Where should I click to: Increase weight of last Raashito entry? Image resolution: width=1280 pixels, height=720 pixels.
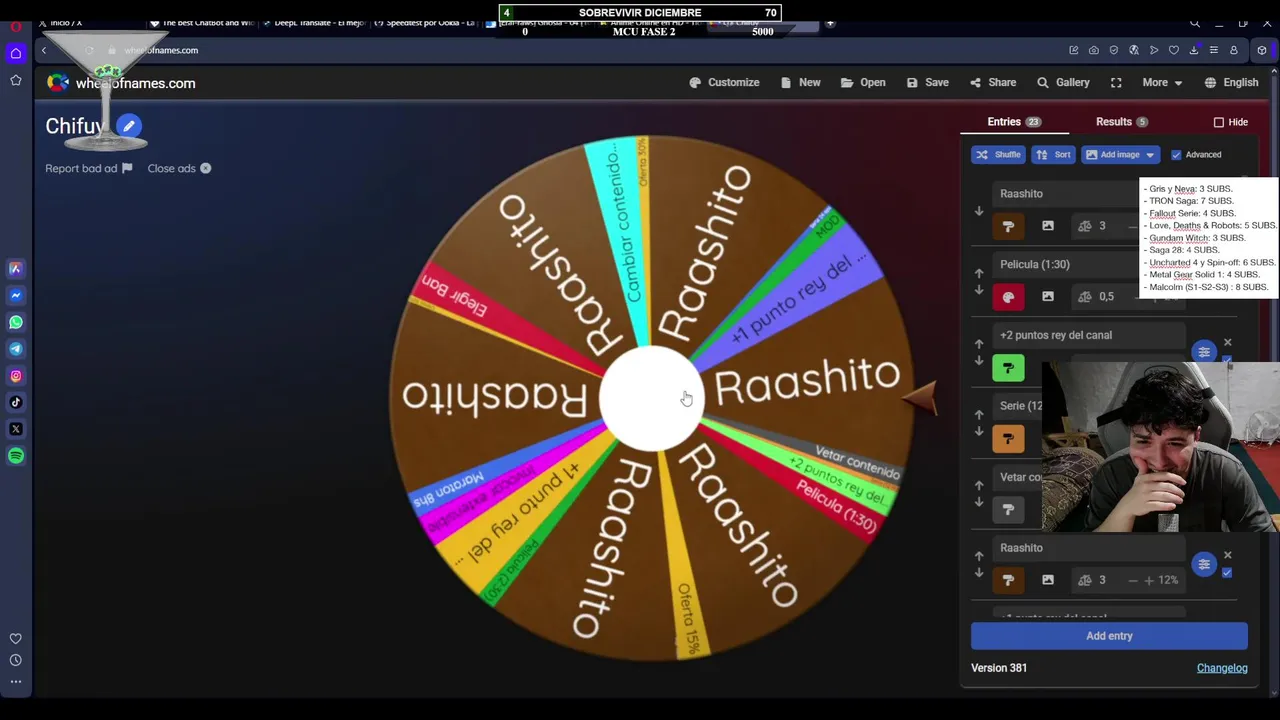tap(1148, 580)
